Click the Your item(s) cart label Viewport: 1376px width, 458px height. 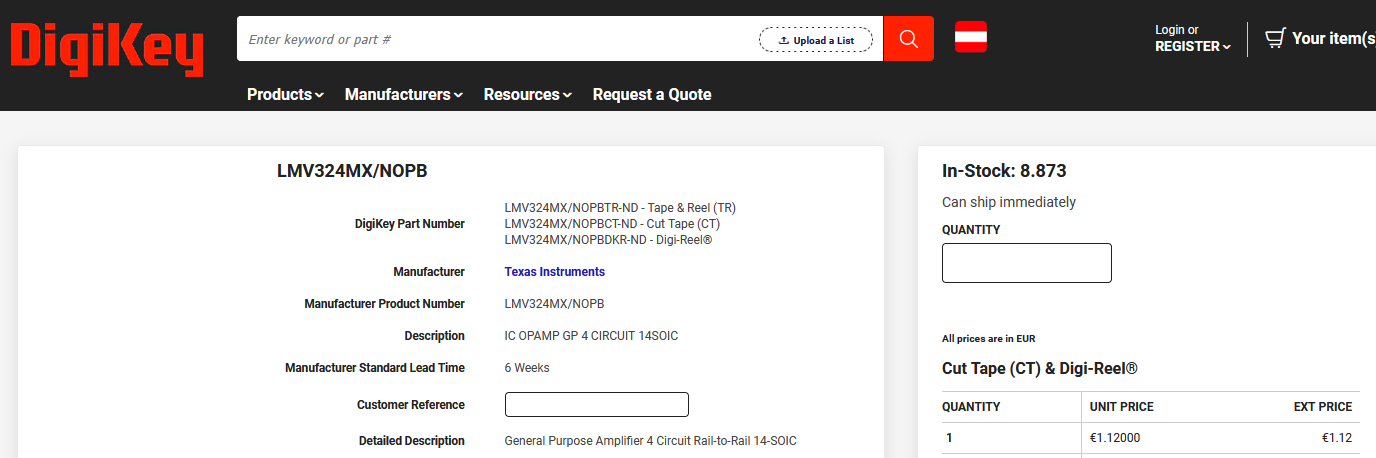point(1333,38)
